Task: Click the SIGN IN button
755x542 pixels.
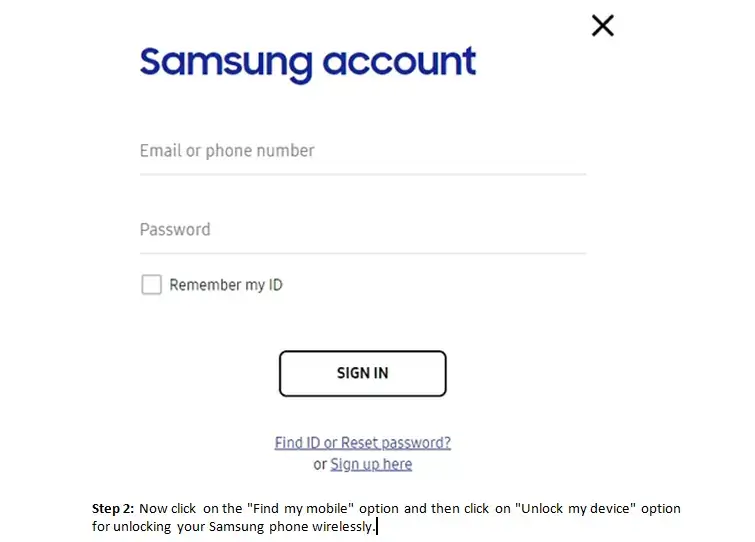Action: [363, 374]
